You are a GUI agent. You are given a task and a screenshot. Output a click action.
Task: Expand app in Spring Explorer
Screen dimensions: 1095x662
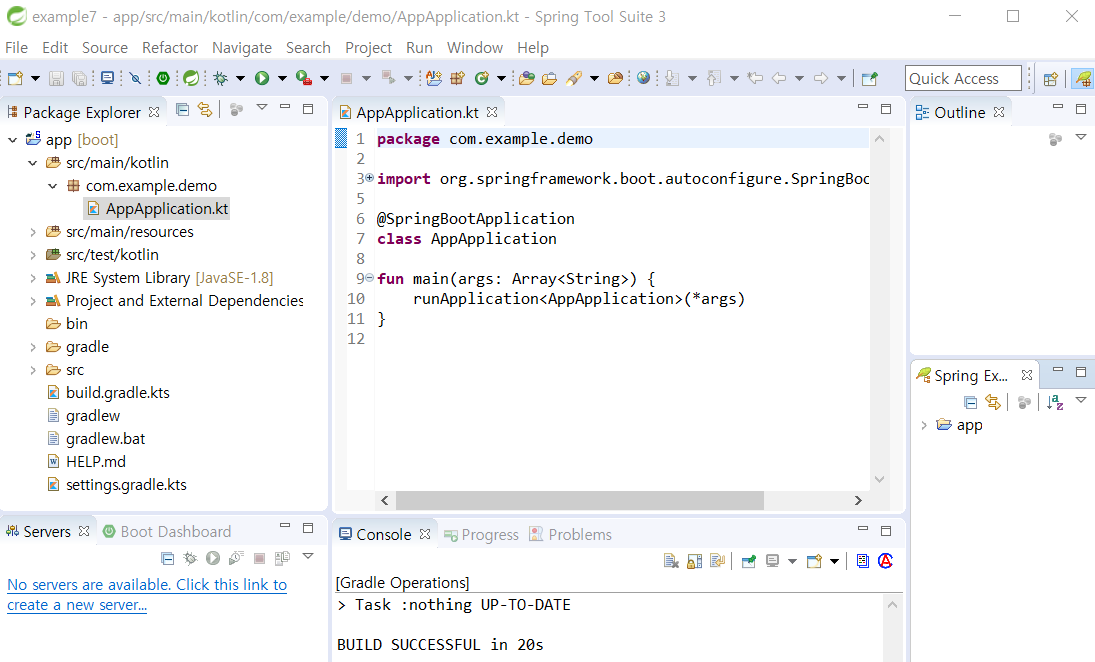(924, 425)
